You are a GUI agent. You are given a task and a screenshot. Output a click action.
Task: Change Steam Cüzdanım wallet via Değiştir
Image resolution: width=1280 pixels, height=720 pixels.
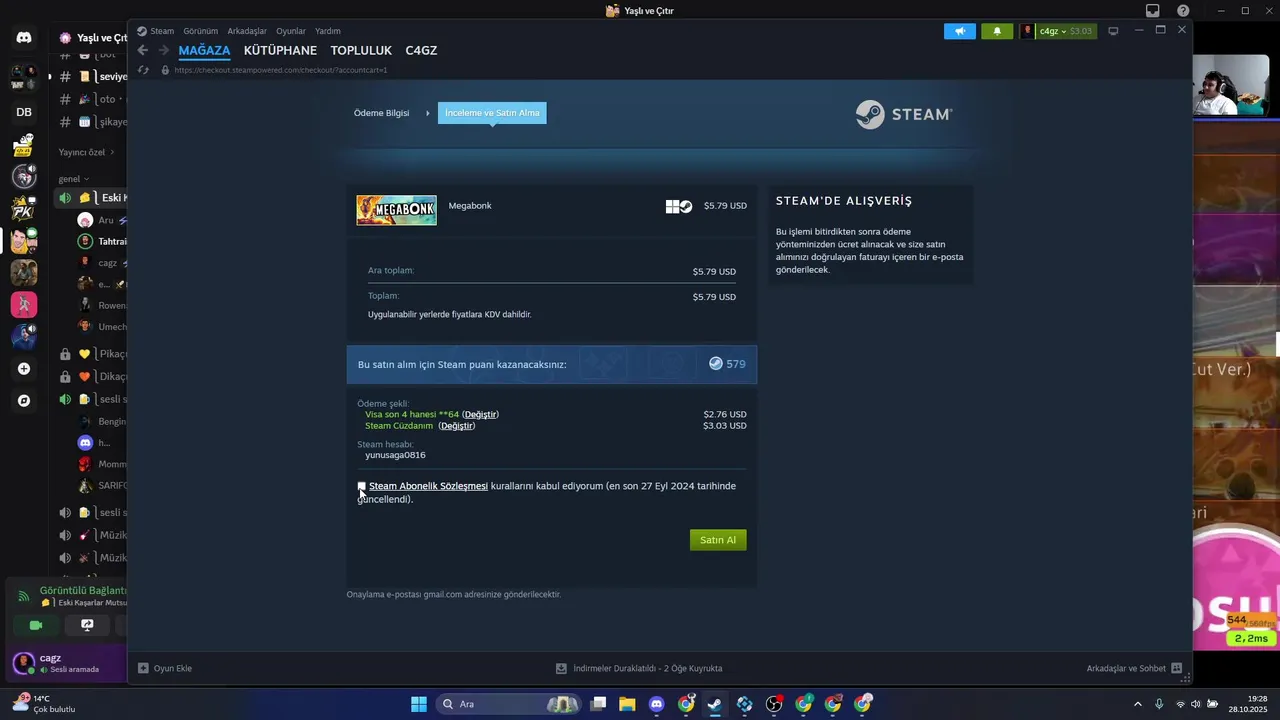click(457, 426)
